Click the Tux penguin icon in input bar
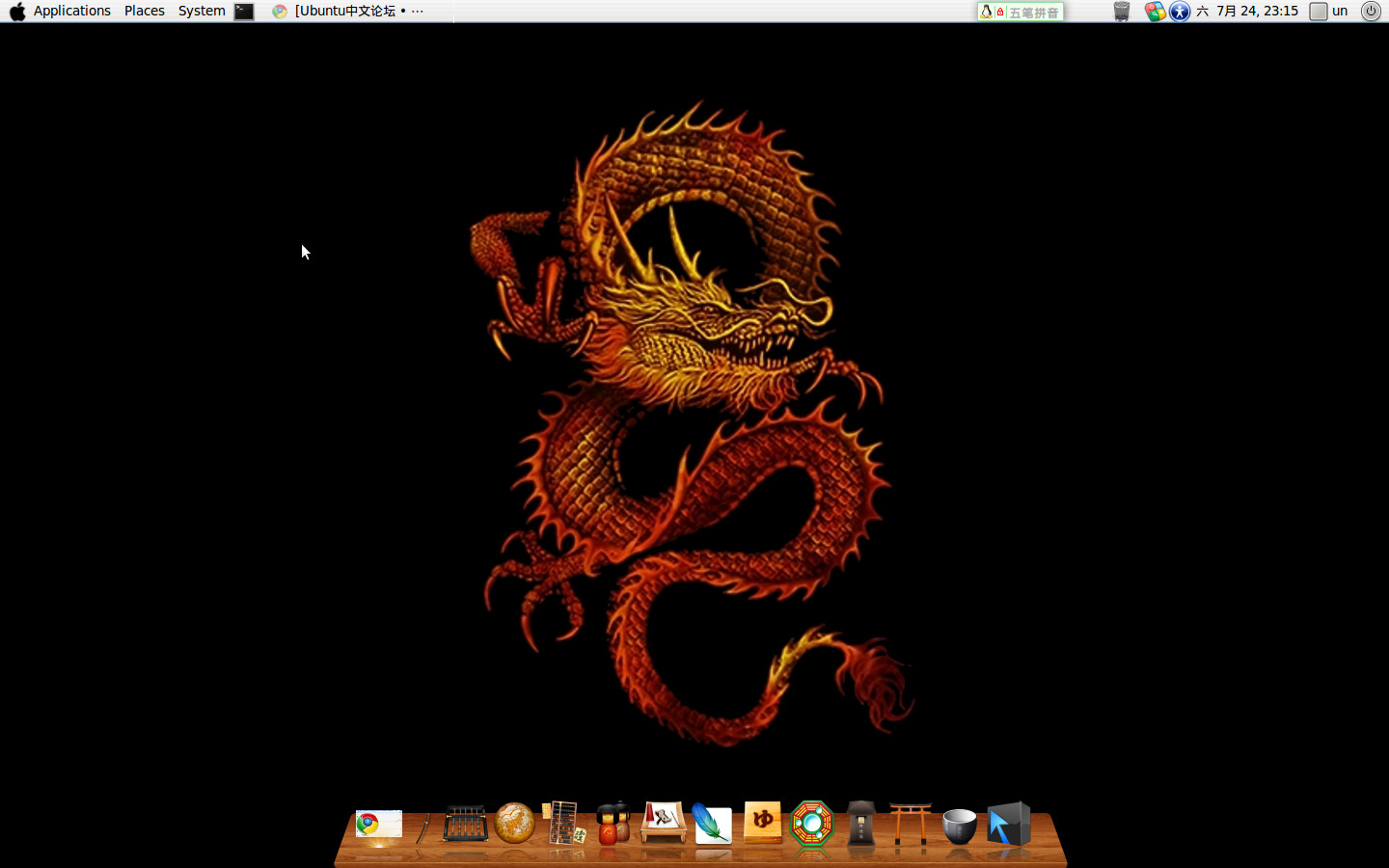1389x868 pixels. (986, 12)
